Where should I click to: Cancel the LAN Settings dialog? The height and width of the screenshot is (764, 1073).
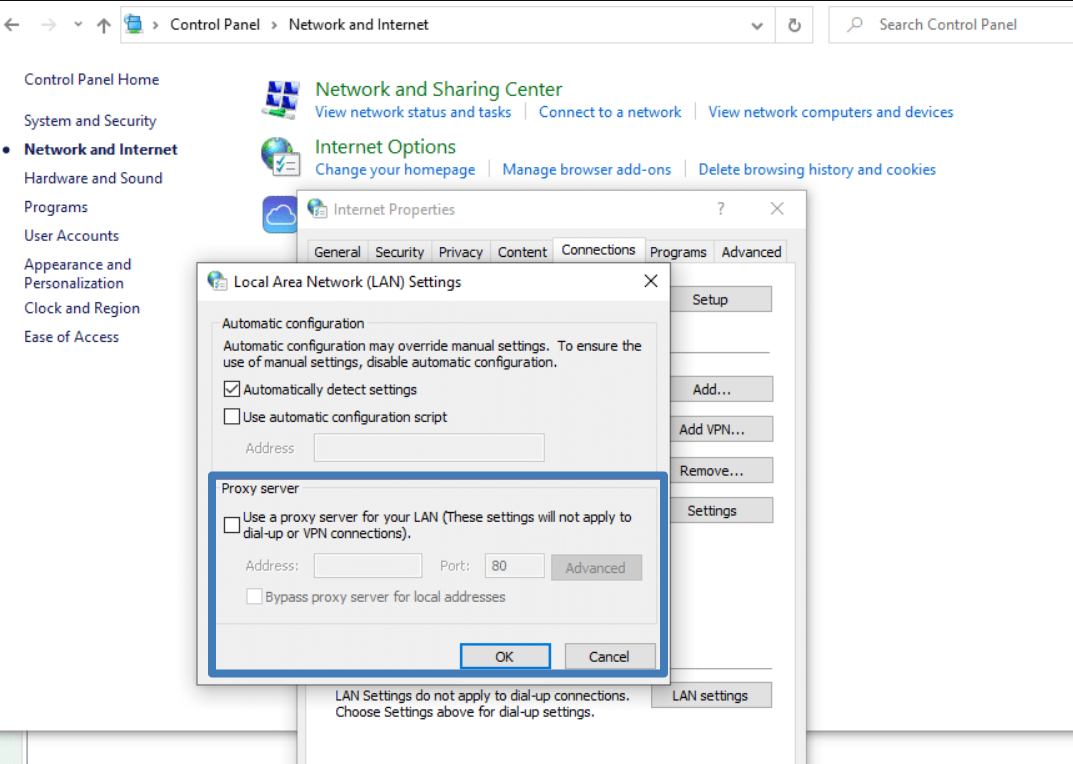coord(609,657)
